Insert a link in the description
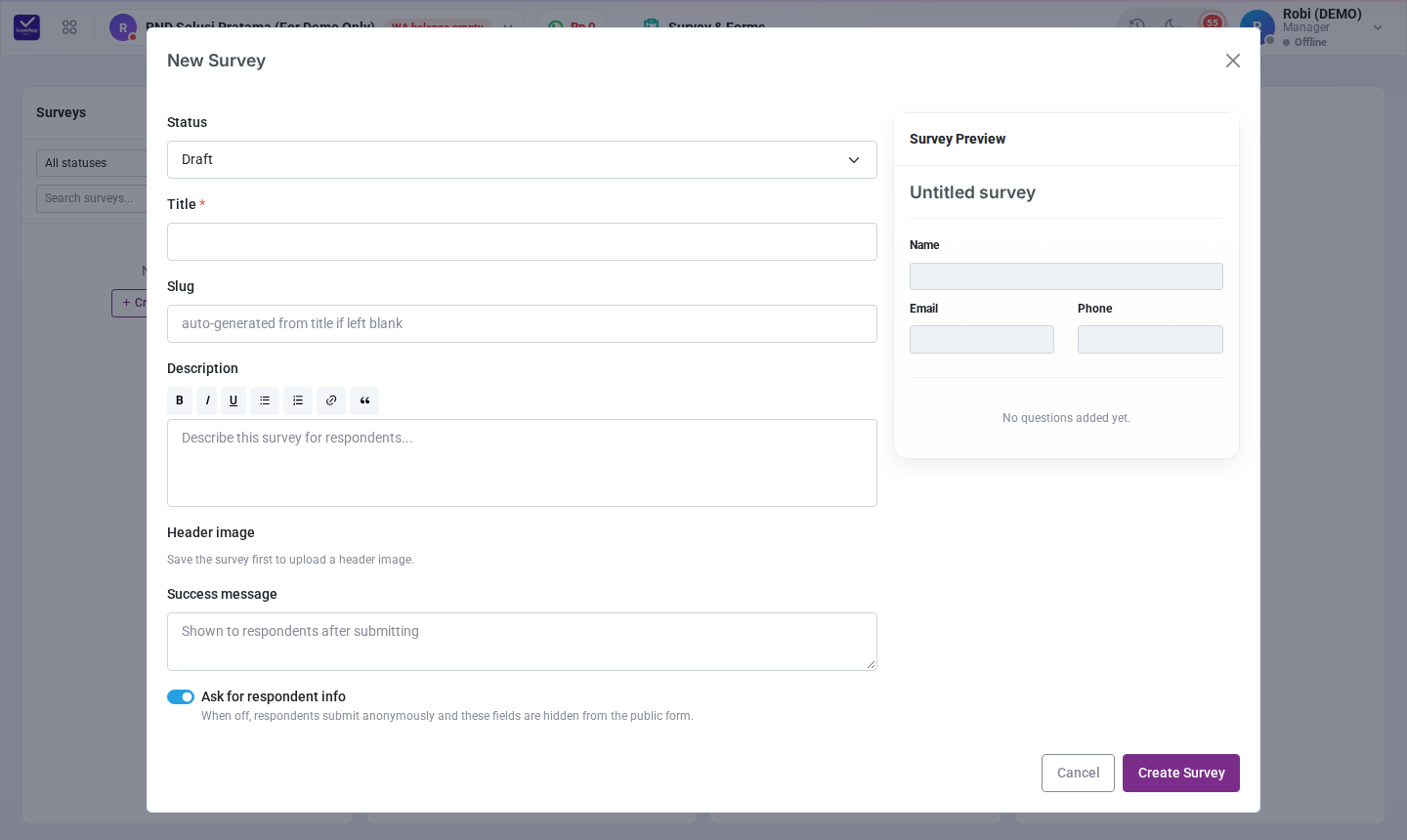 331,400
